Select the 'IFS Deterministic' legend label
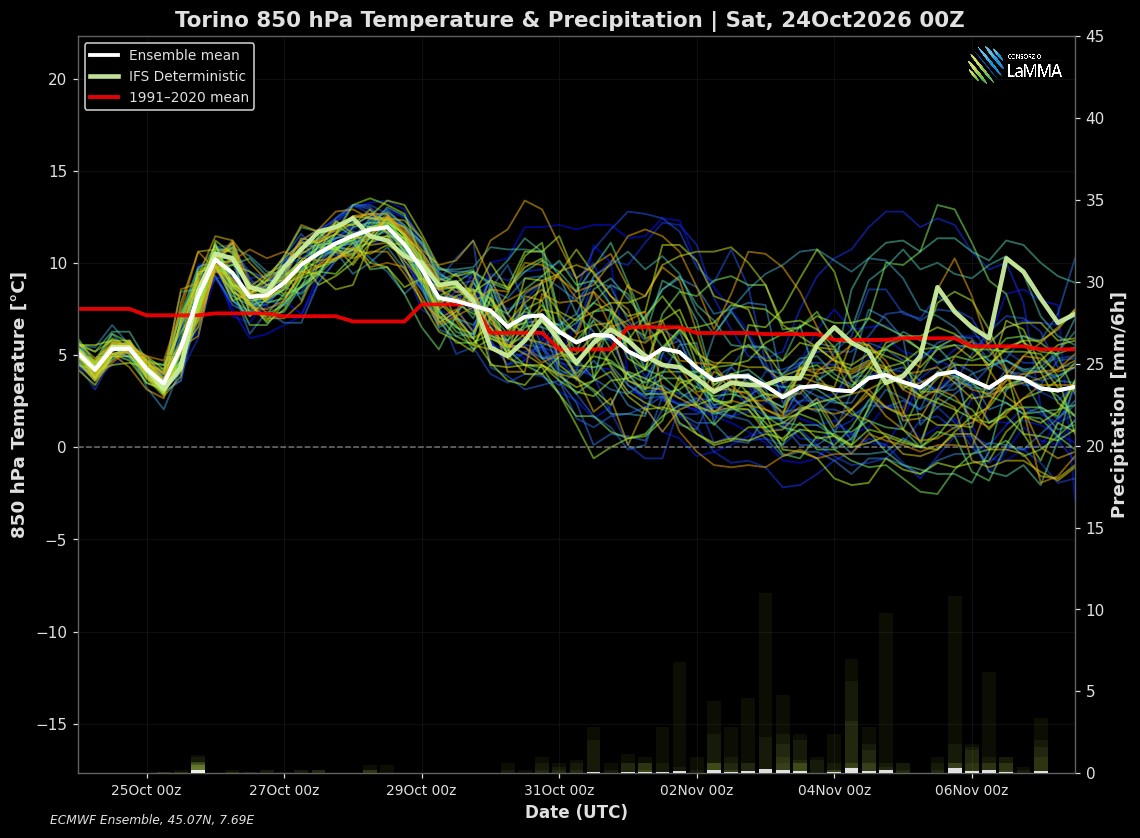The height and width of the screenshot is (838, 1140). tap(188, 76)
